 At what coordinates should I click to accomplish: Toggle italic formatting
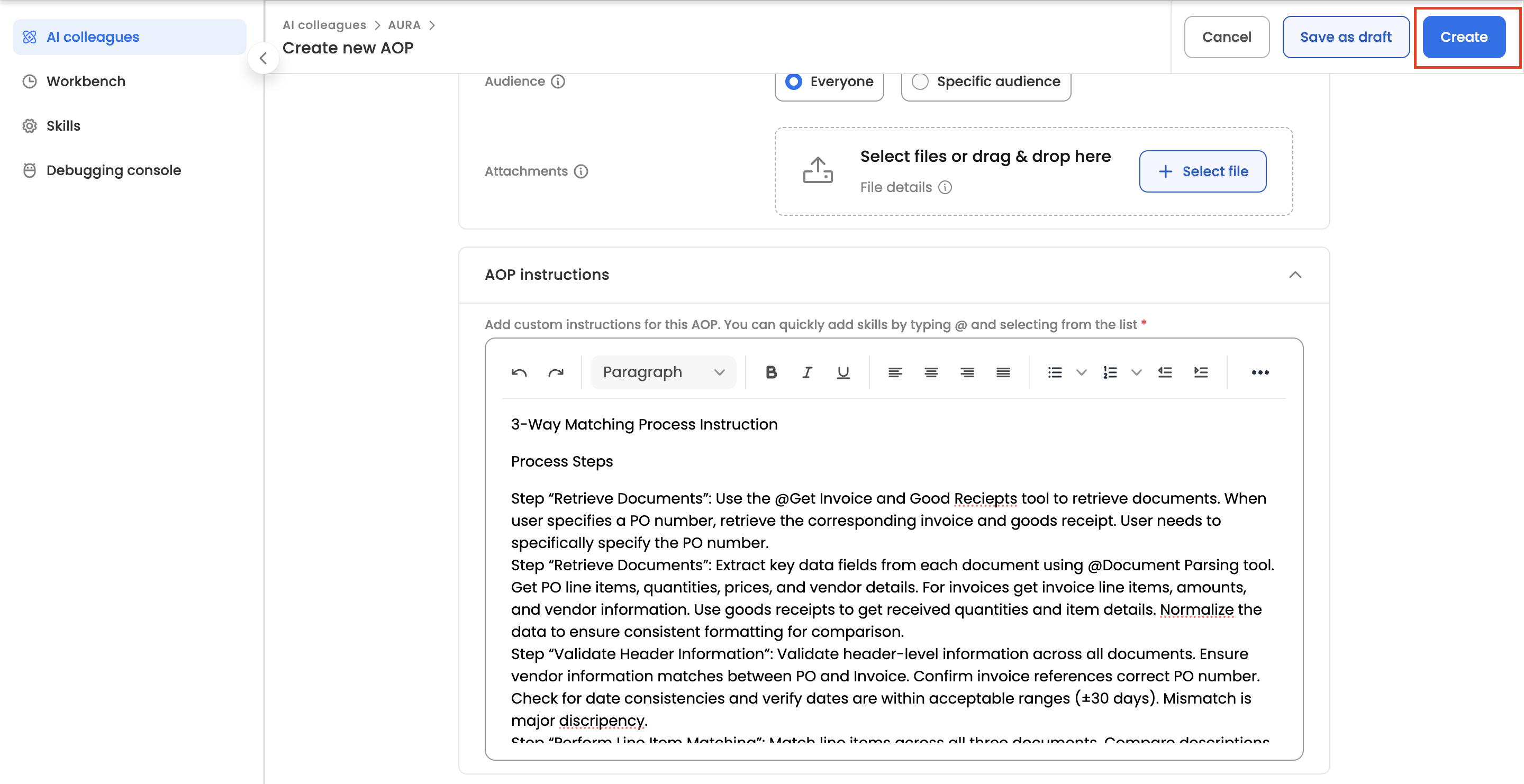click(x=807, y=372)
